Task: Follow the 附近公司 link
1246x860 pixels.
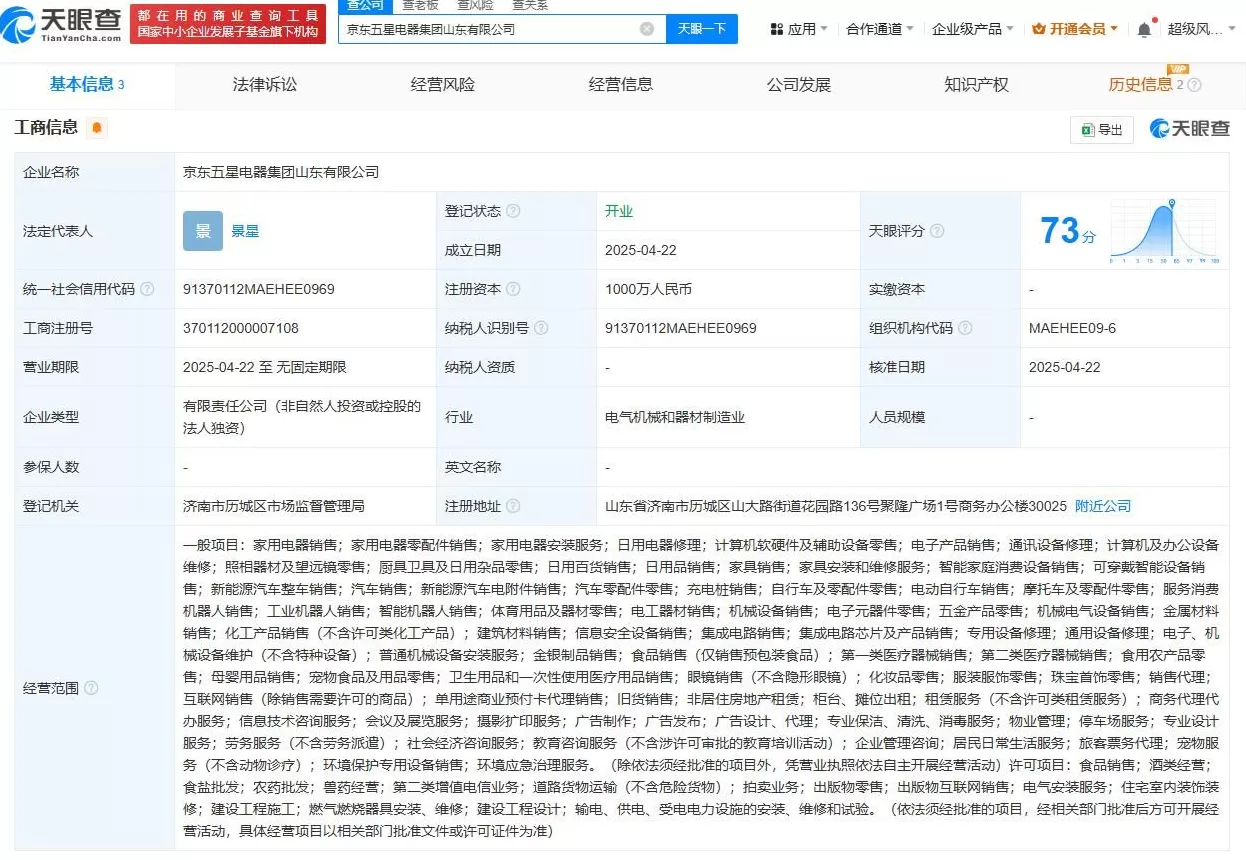Action: (1103, 506)
